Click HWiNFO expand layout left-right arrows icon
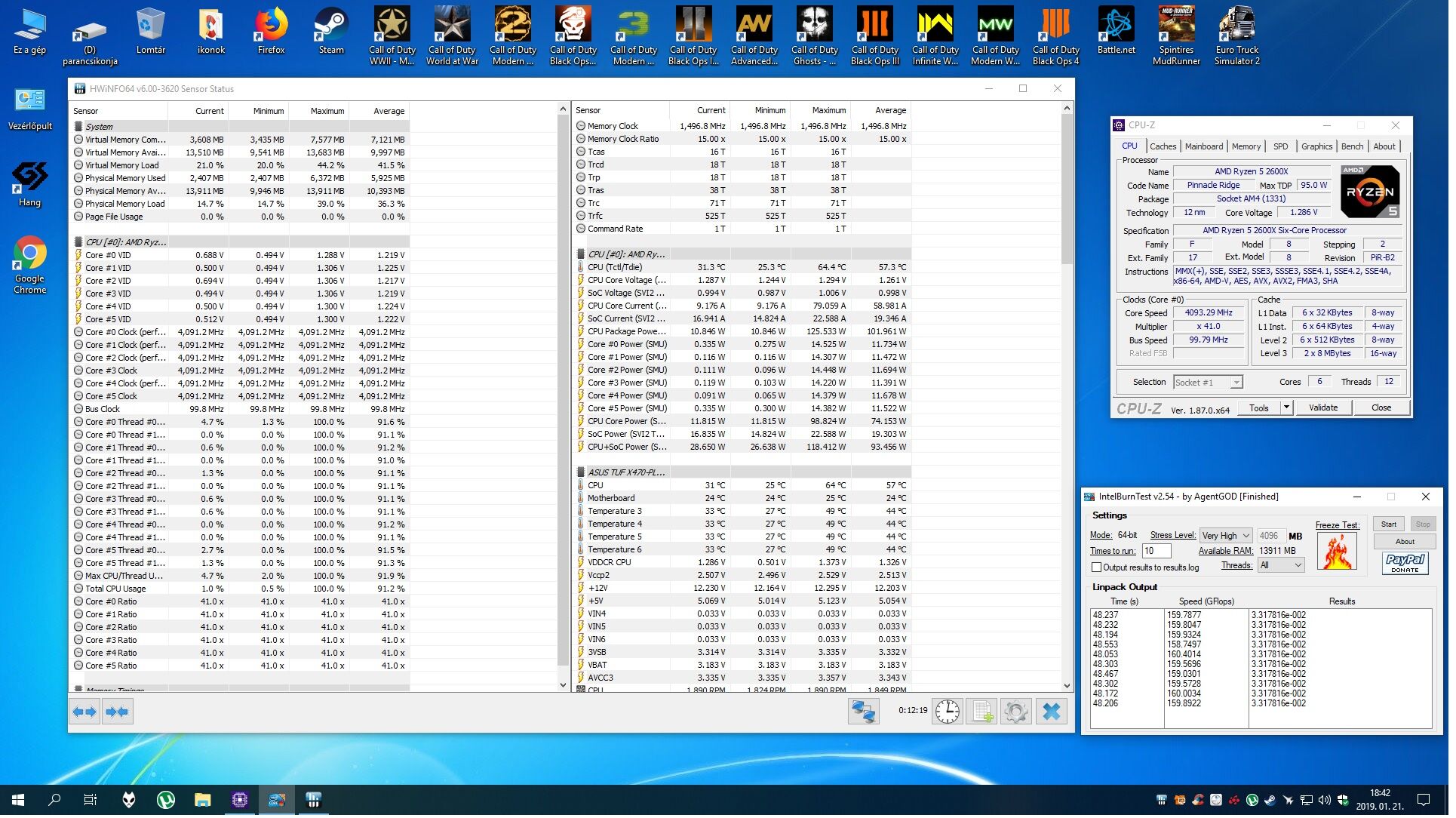The image size is (1456, 818). (84, 715)
